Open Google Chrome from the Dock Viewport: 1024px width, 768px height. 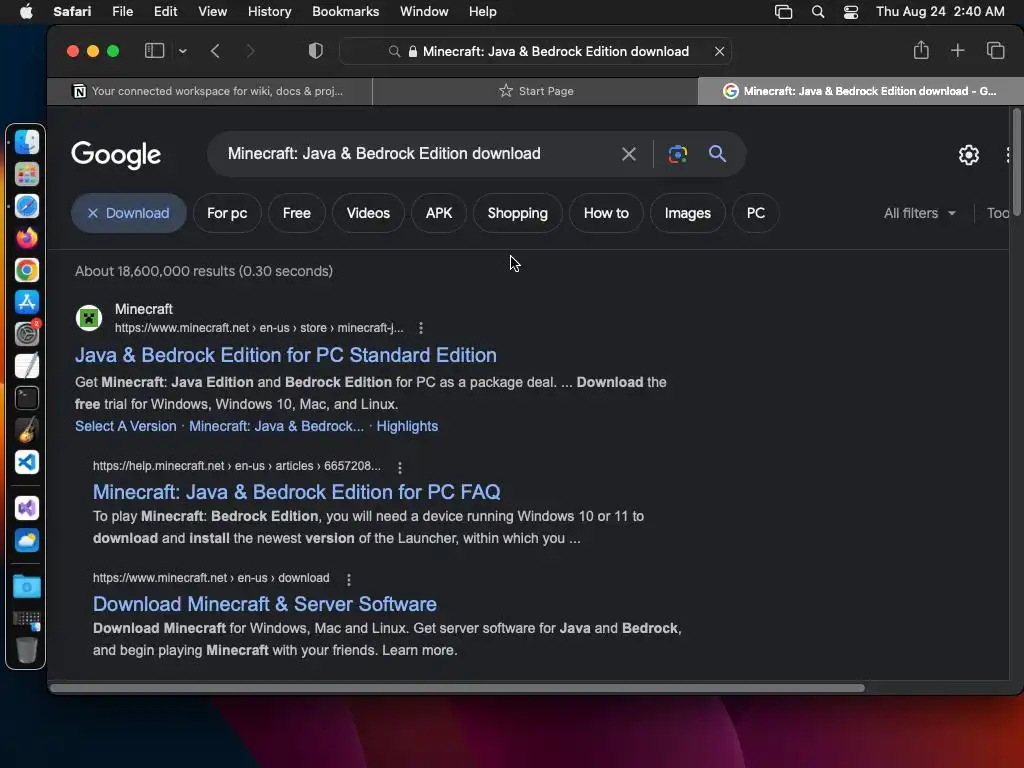[x=27, y=270]
